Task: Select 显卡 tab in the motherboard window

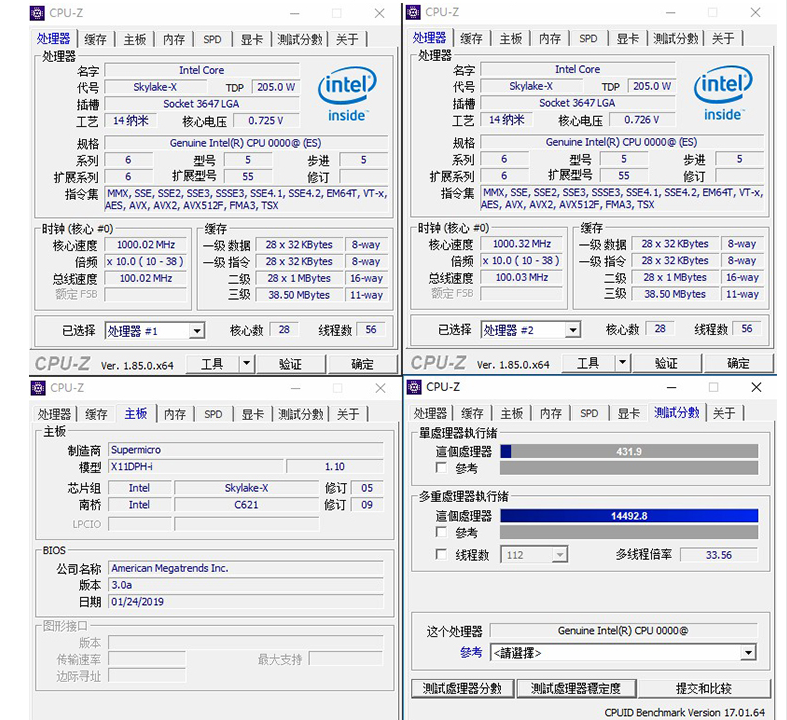Action: point(252,414)
